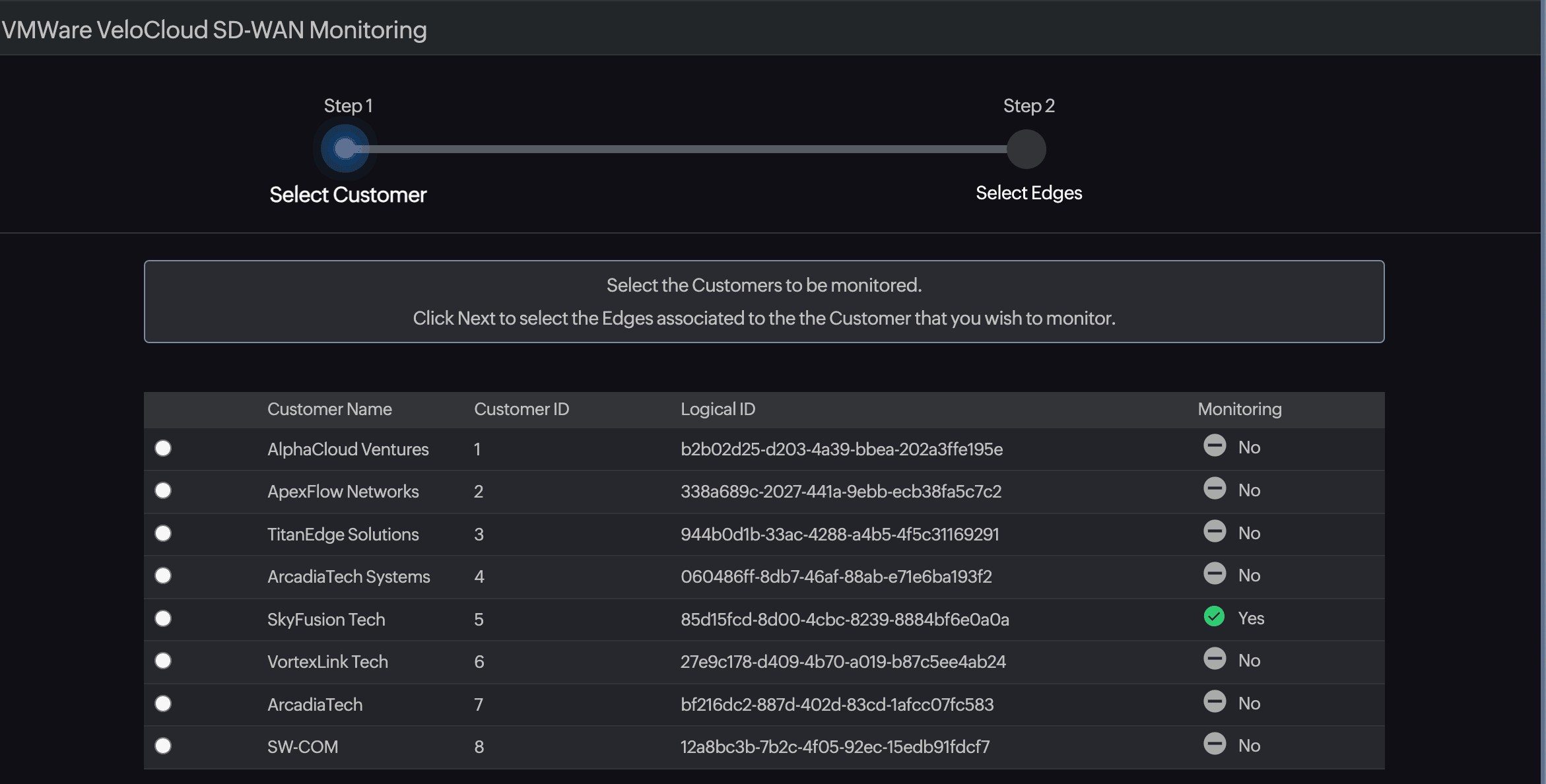This screenshot has height=784, width=1546.
Task: Click the No monitoring icon beside VortexLink Tech
Action: point(1215,659)
